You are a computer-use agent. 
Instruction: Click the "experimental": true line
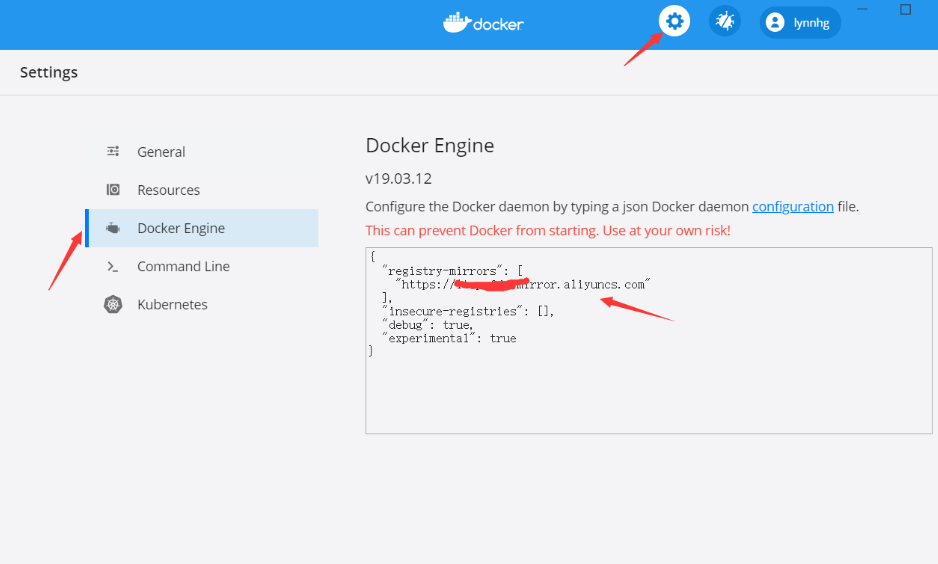(449, 339)
